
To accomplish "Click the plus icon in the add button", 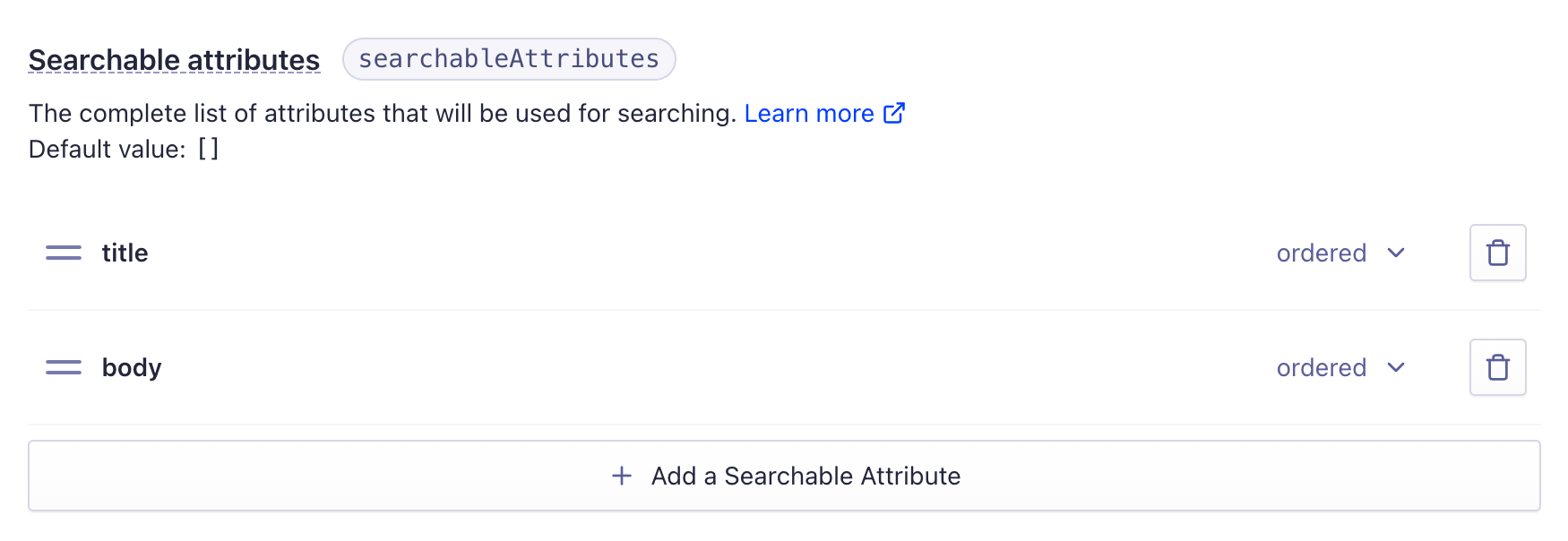I will click(620, 476).
